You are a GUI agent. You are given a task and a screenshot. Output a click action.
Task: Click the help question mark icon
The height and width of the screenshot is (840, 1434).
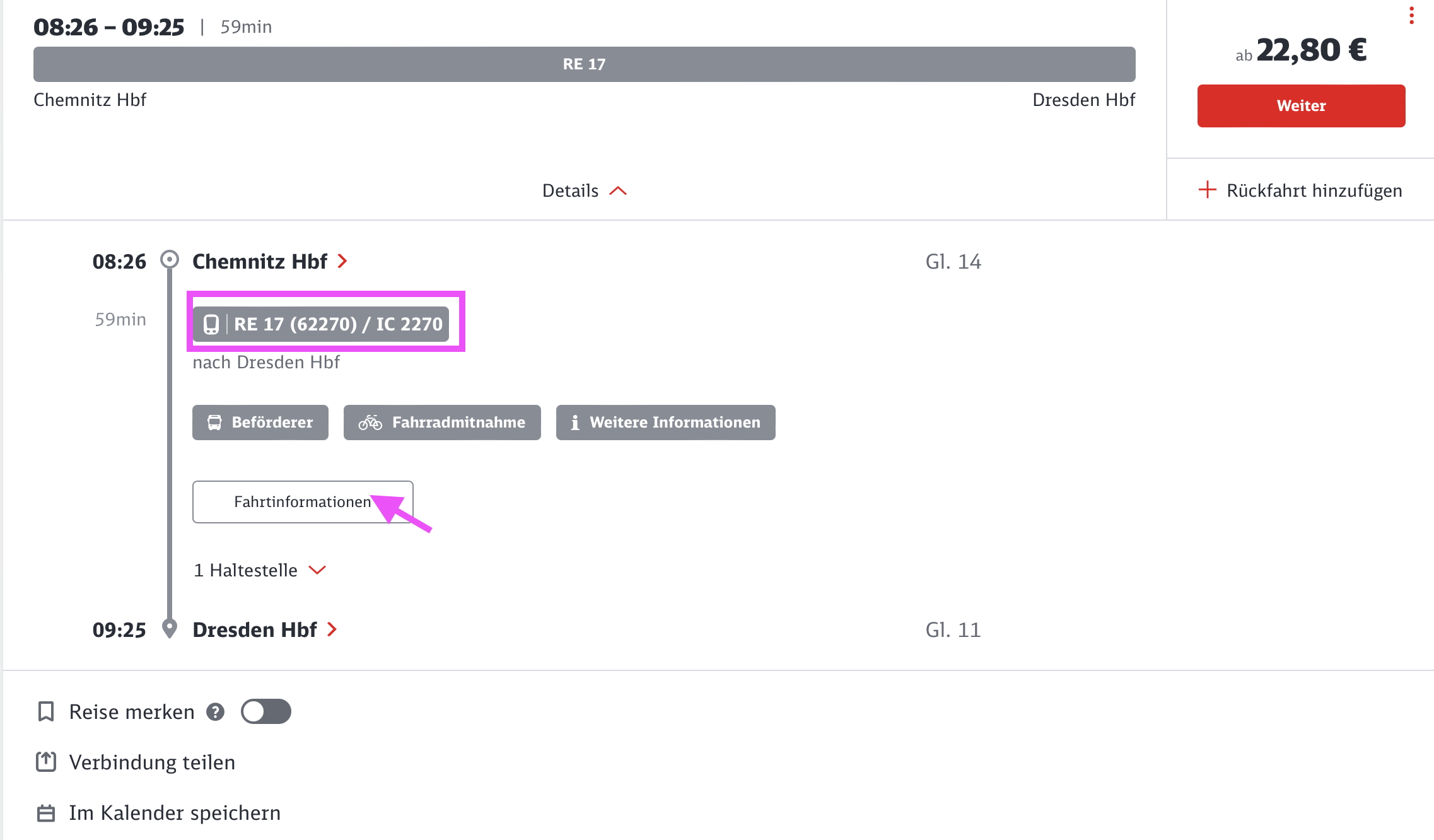point(216,712)
